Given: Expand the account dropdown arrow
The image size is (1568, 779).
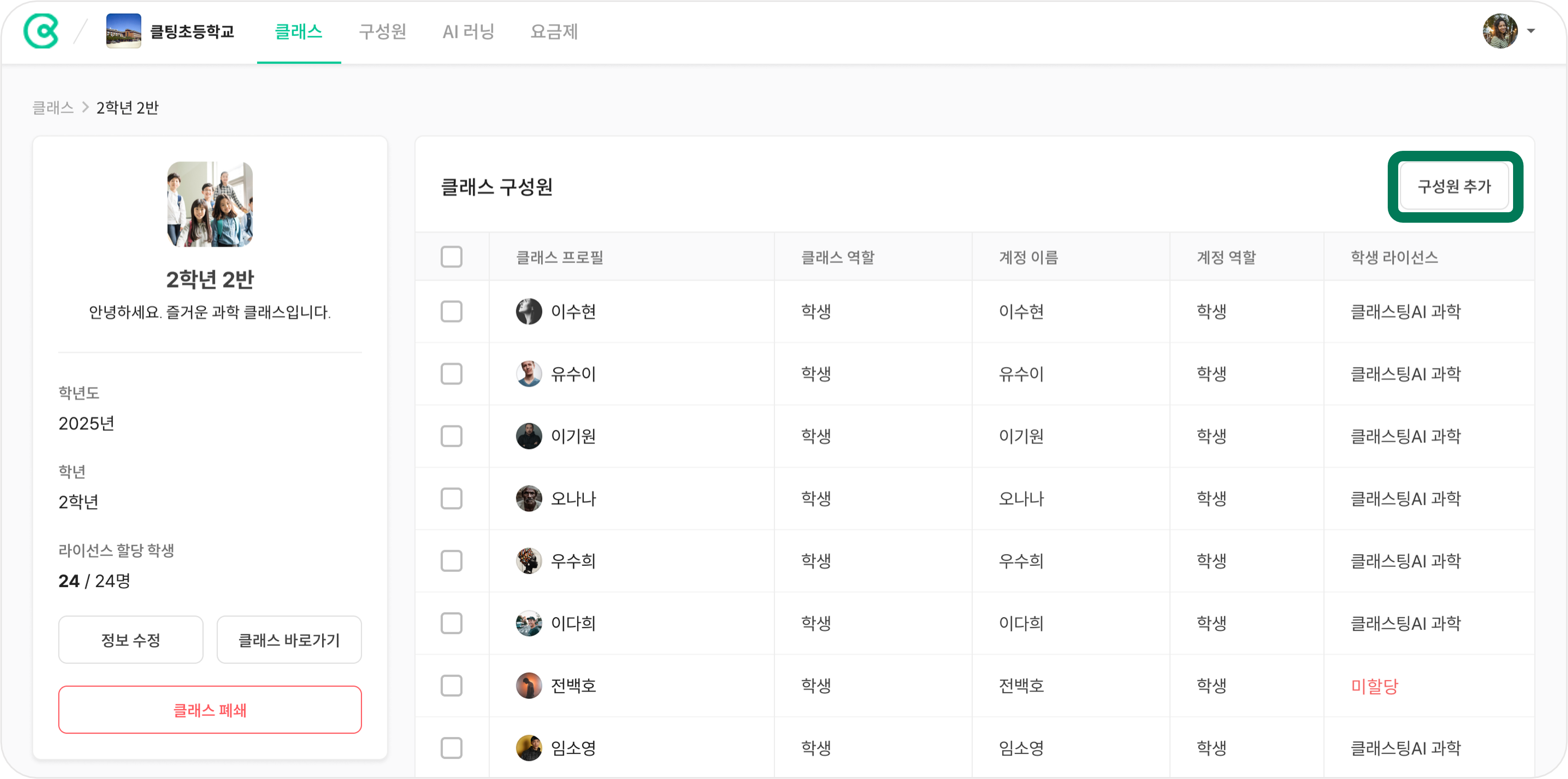Looking at the screenshot, I should coord(1531,31).
